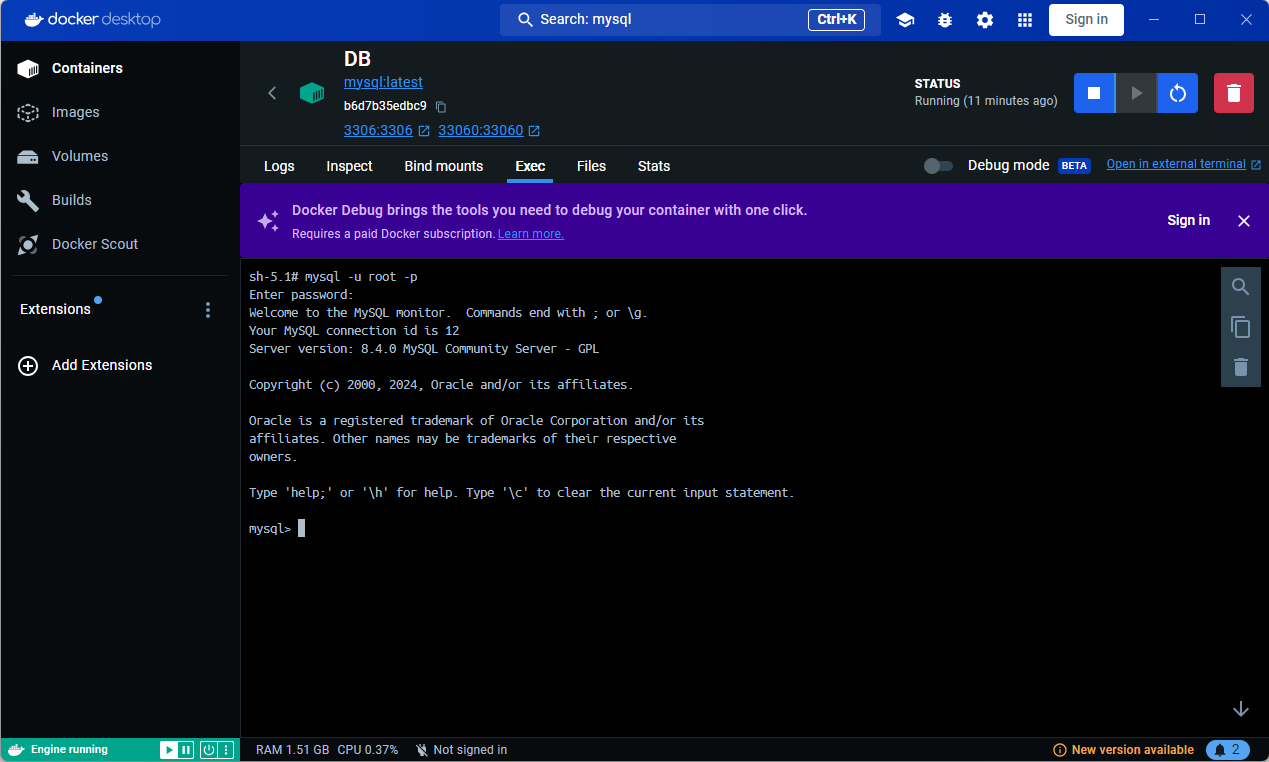Screen dimensions: 1269x762
Task: Click the start (play) container button
Action: pyautogui.click(x=1136, y=93)
